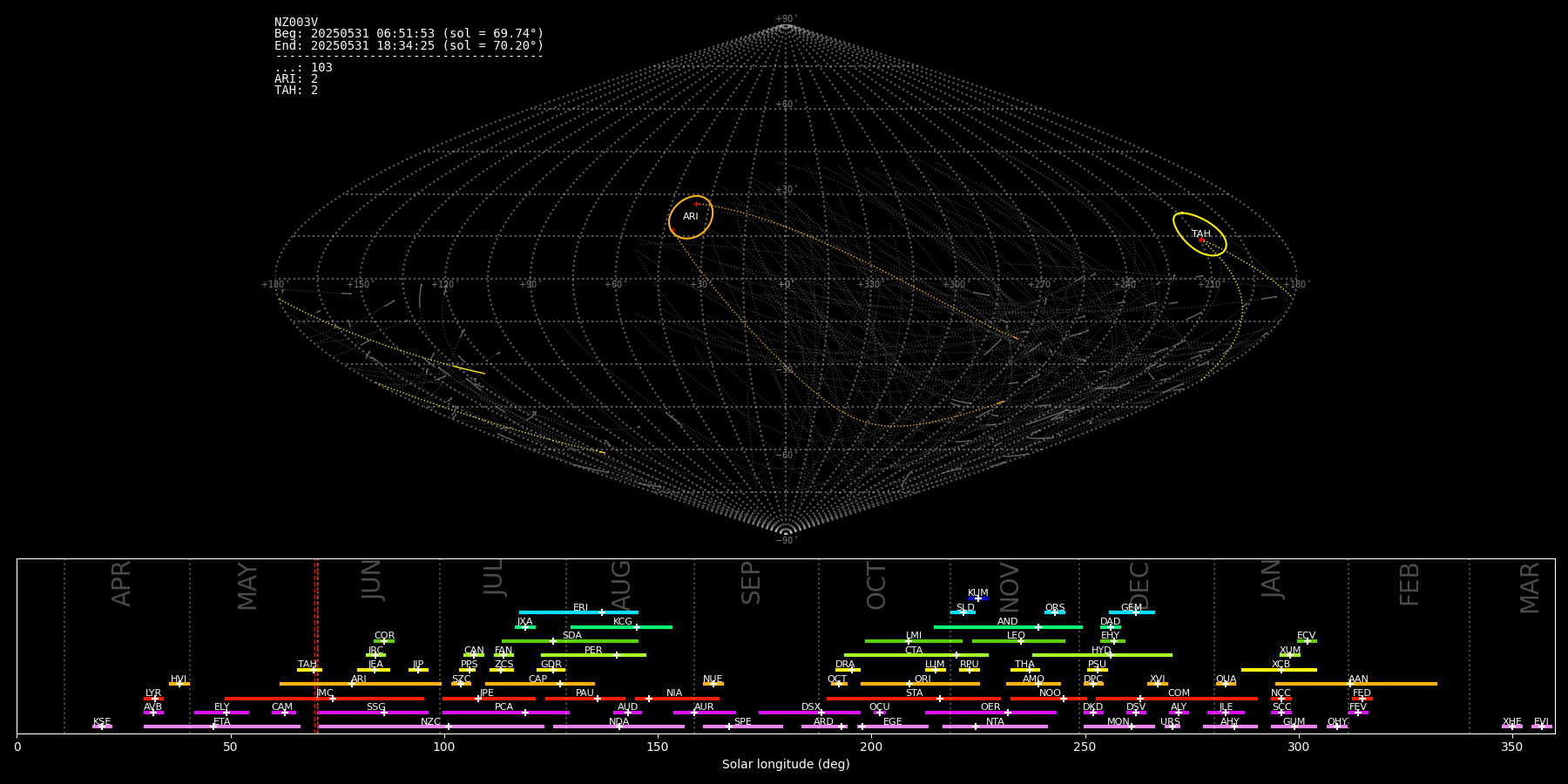This screenshot has width=1568, height=784.
Task: Click the HYD shower bar in the timeline
Action: click(x=1102, y=655)
